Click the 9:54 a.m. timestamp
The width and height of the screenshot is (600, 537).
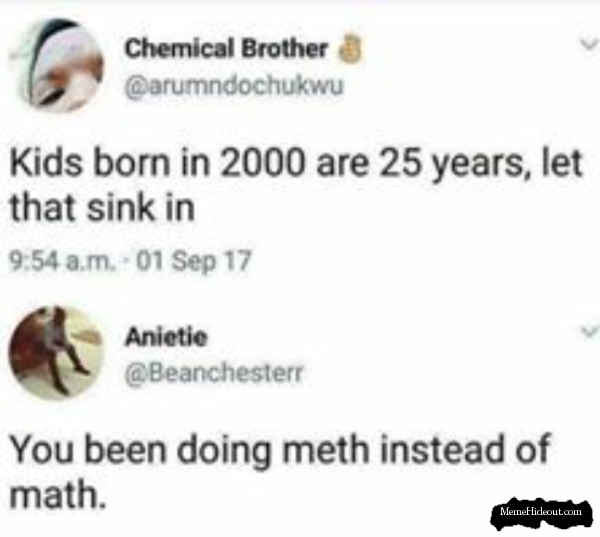(x=61, y=261)
